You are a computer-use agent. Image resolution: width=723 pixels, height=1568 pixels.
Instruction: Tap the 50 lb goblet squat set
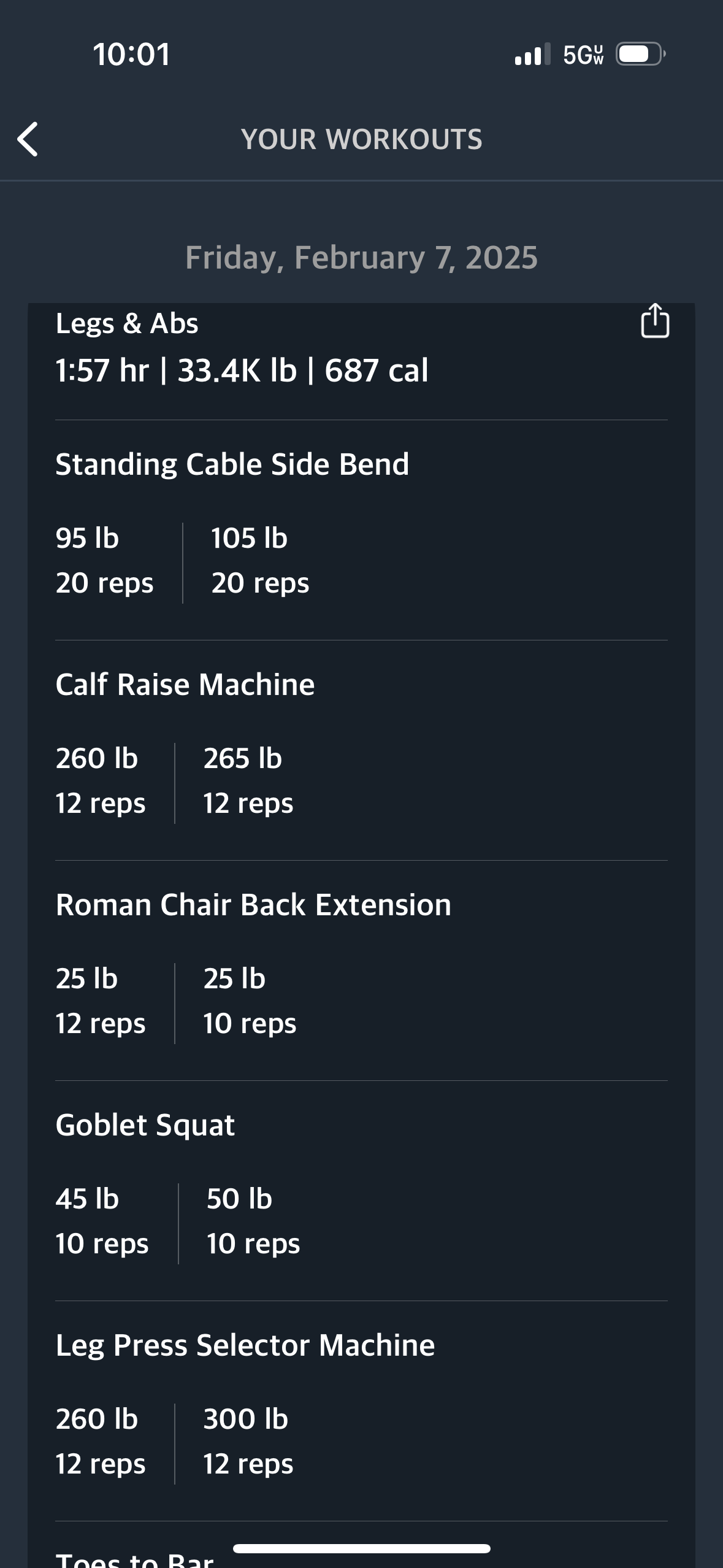point(253,1221)
